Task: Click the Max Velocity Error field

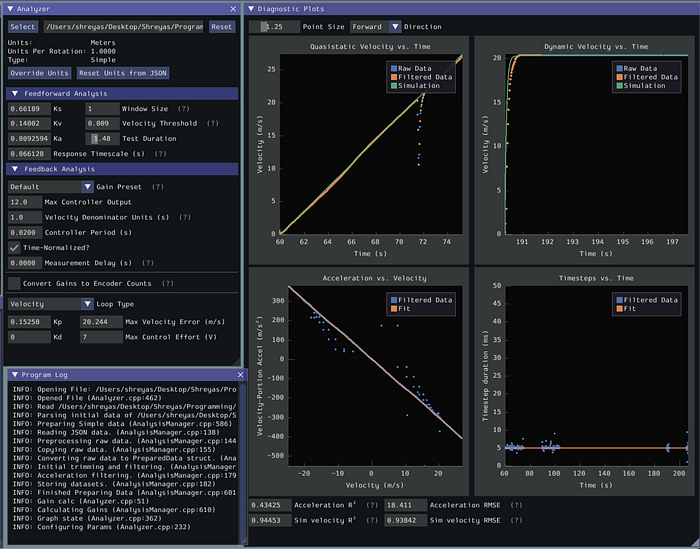Action: tap(101, 322)
